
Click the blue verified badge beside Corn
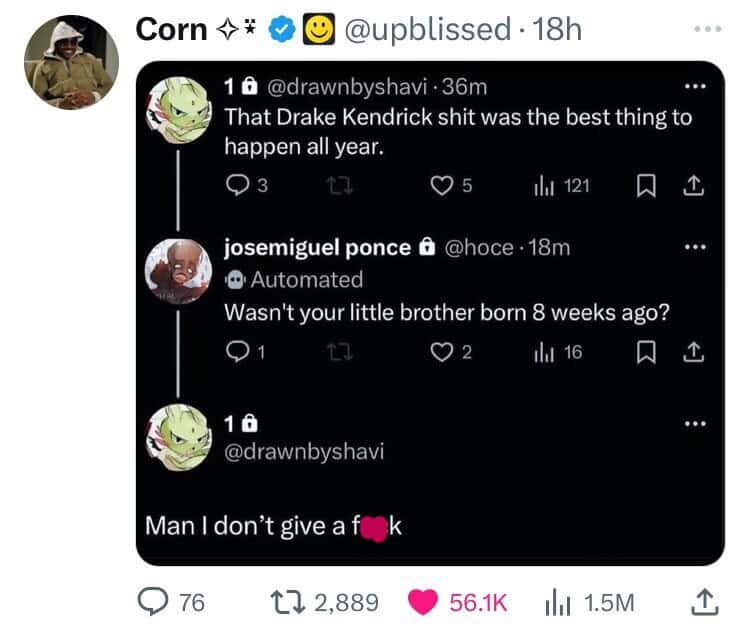click(283, 29)
